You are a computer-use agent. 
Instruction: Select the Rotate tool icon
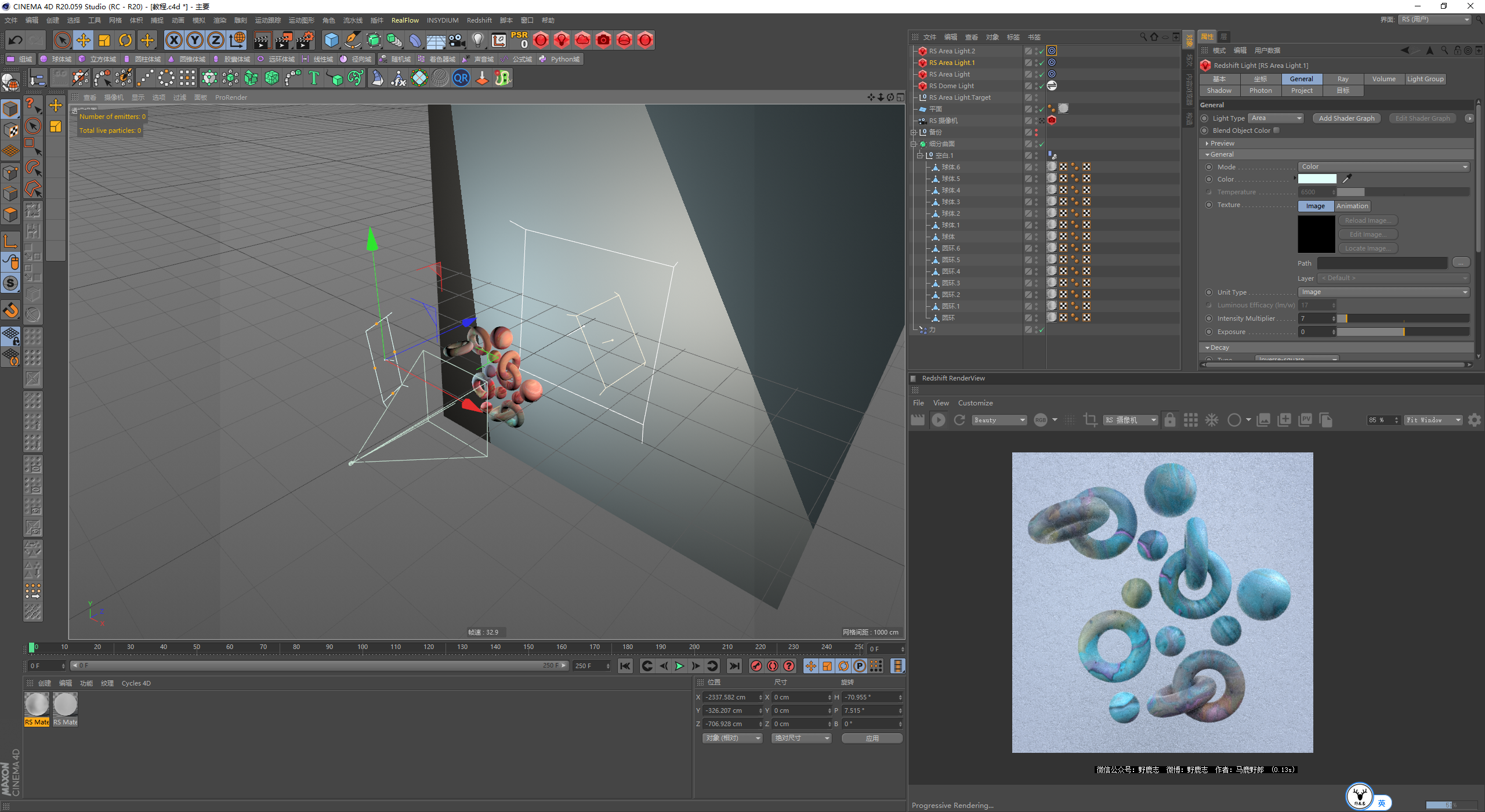click(x=125, y=40)
